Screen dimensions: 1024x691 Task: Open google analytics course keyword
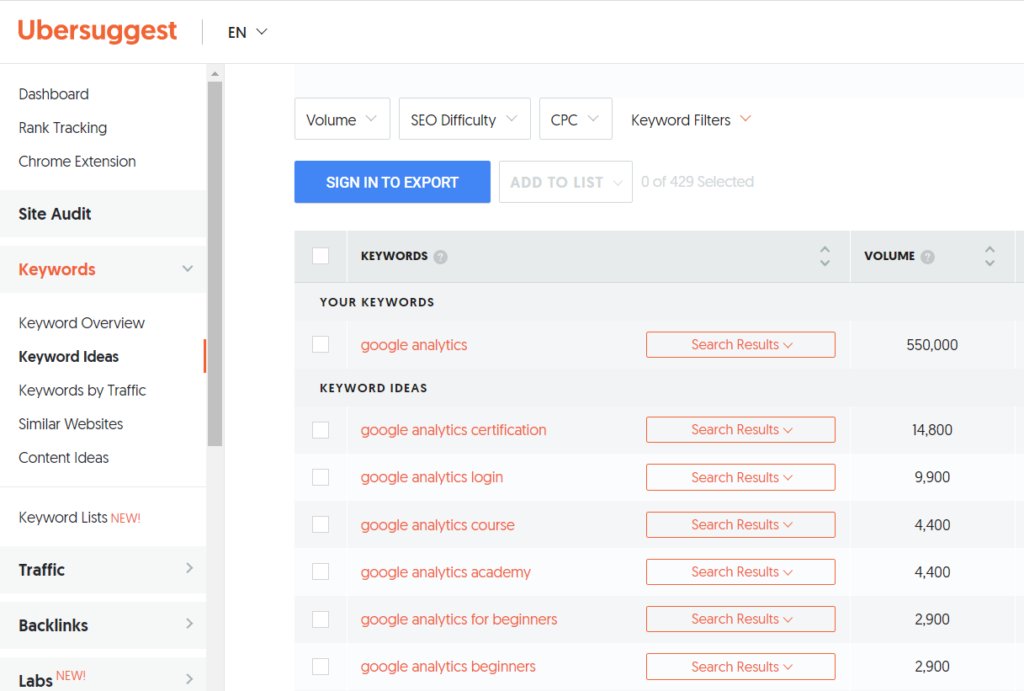coord(438,525)
